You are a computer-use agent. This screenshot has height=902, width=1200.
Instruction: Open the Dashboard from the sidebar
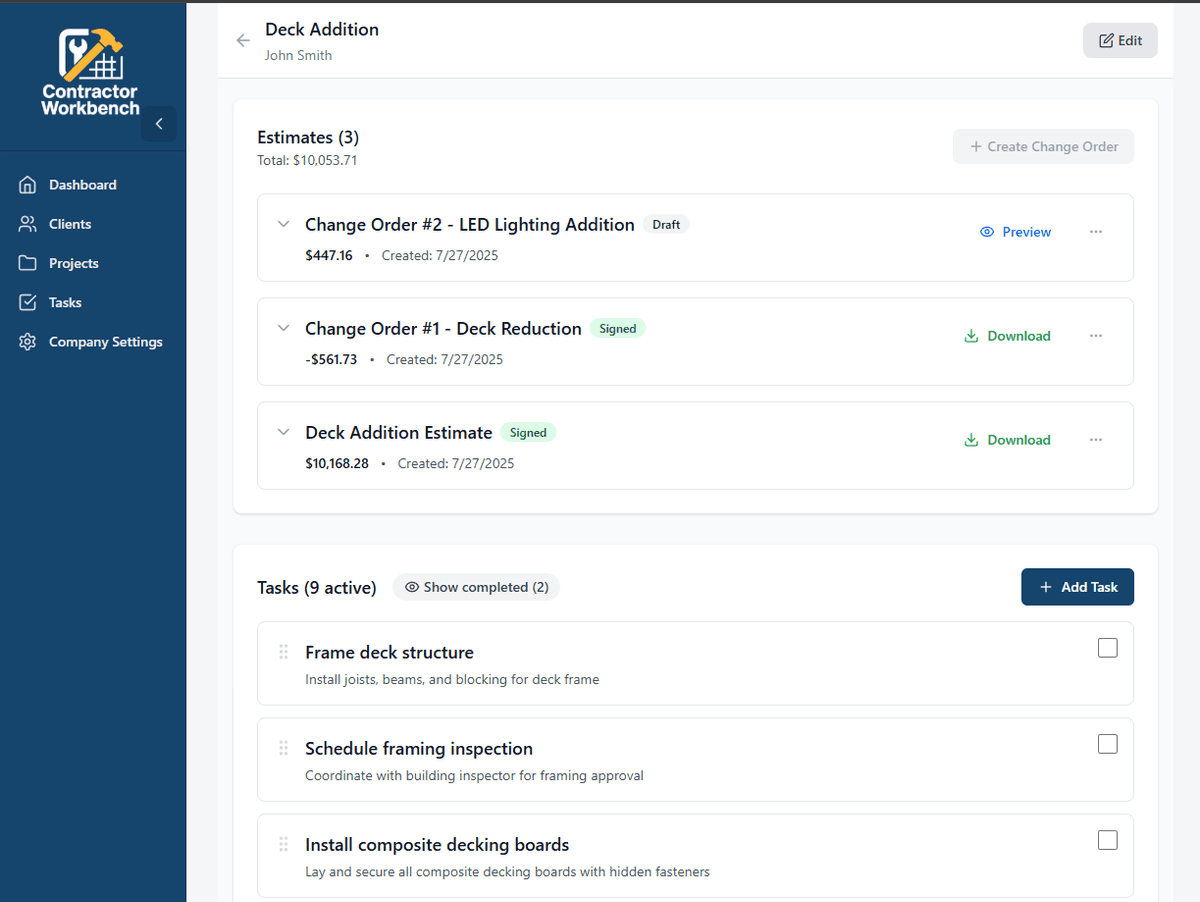82,184
